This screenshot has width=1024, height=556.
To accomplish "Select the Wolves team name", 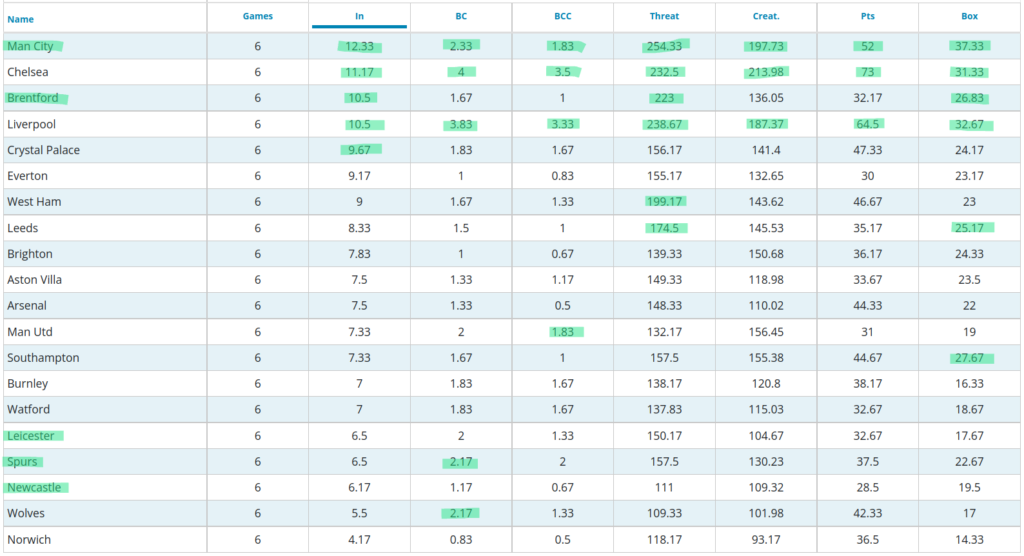I will (x=25, y=514).
